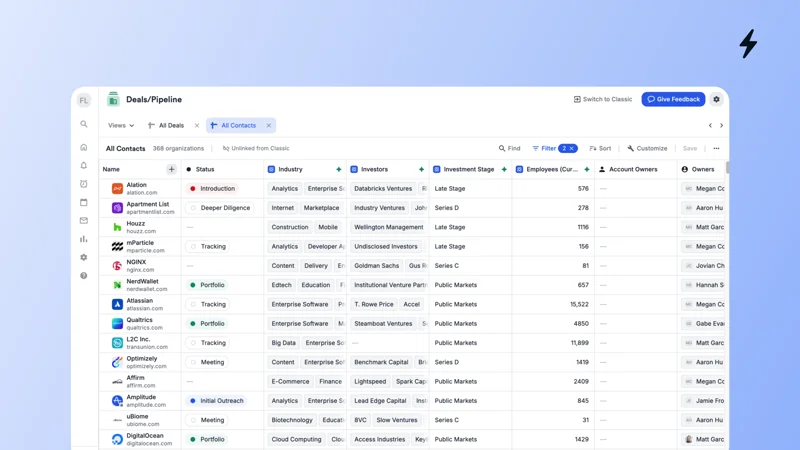Screen dimensions: 800x450
Task: Open the Sort options
Action: click(600, 148)
